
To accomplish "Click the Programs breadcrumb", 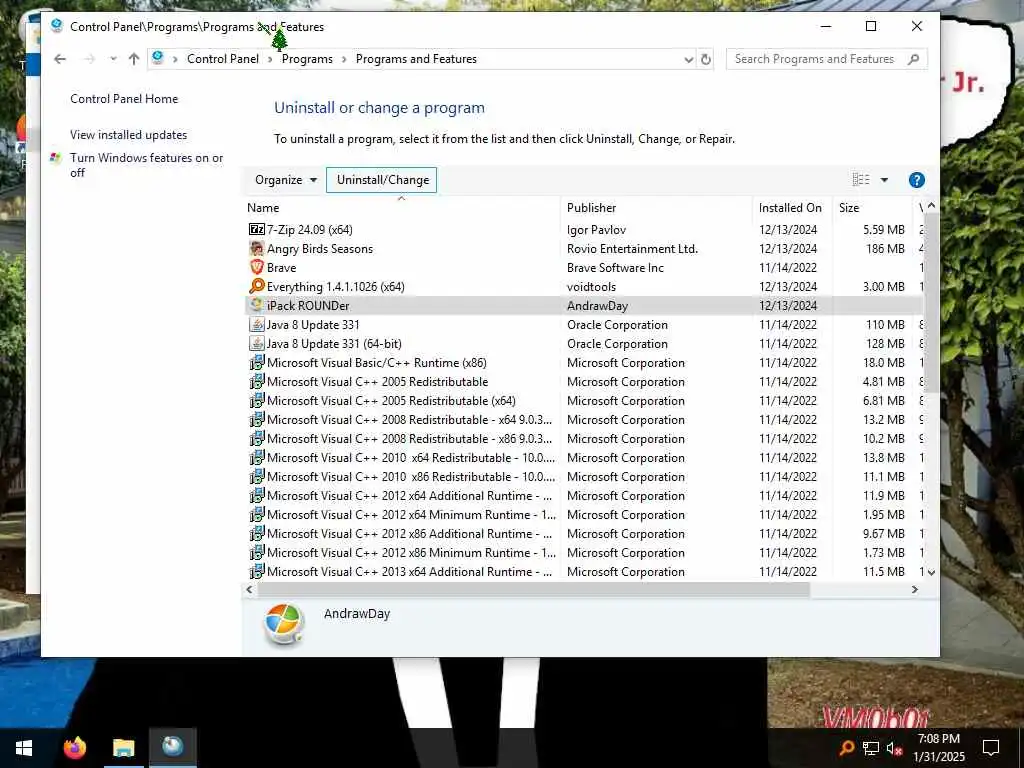I will [307, 59].
